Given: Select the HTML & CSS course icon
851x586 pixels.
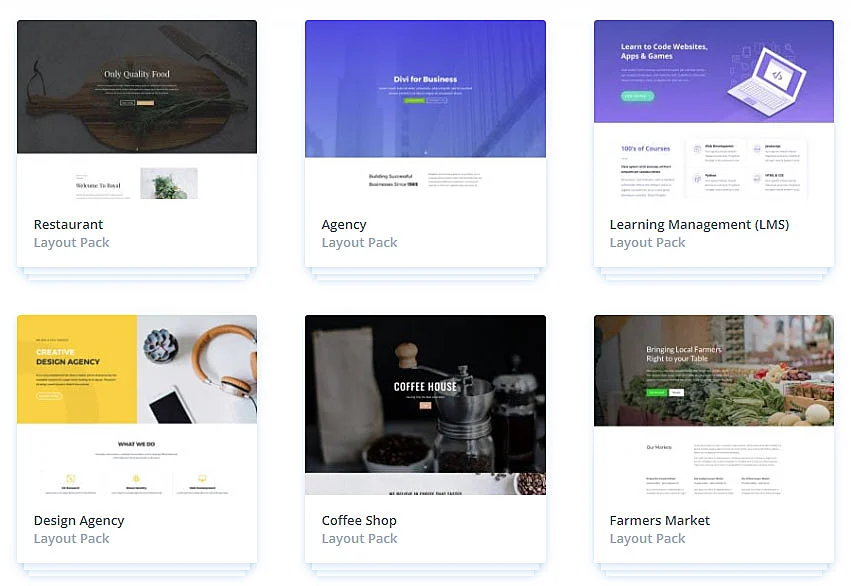Looking at the screenshot, I should tap(756, 178).
